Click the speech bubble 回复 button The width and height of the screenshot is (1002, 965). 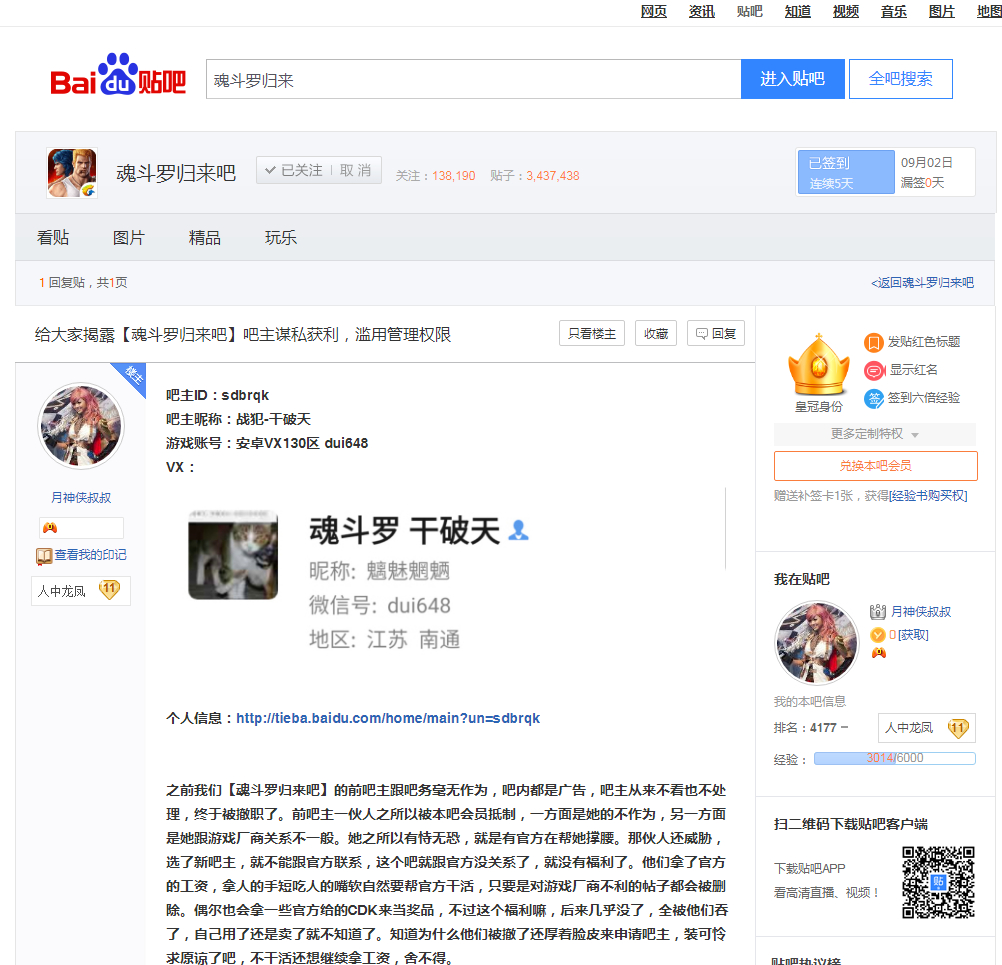[716, 334]
